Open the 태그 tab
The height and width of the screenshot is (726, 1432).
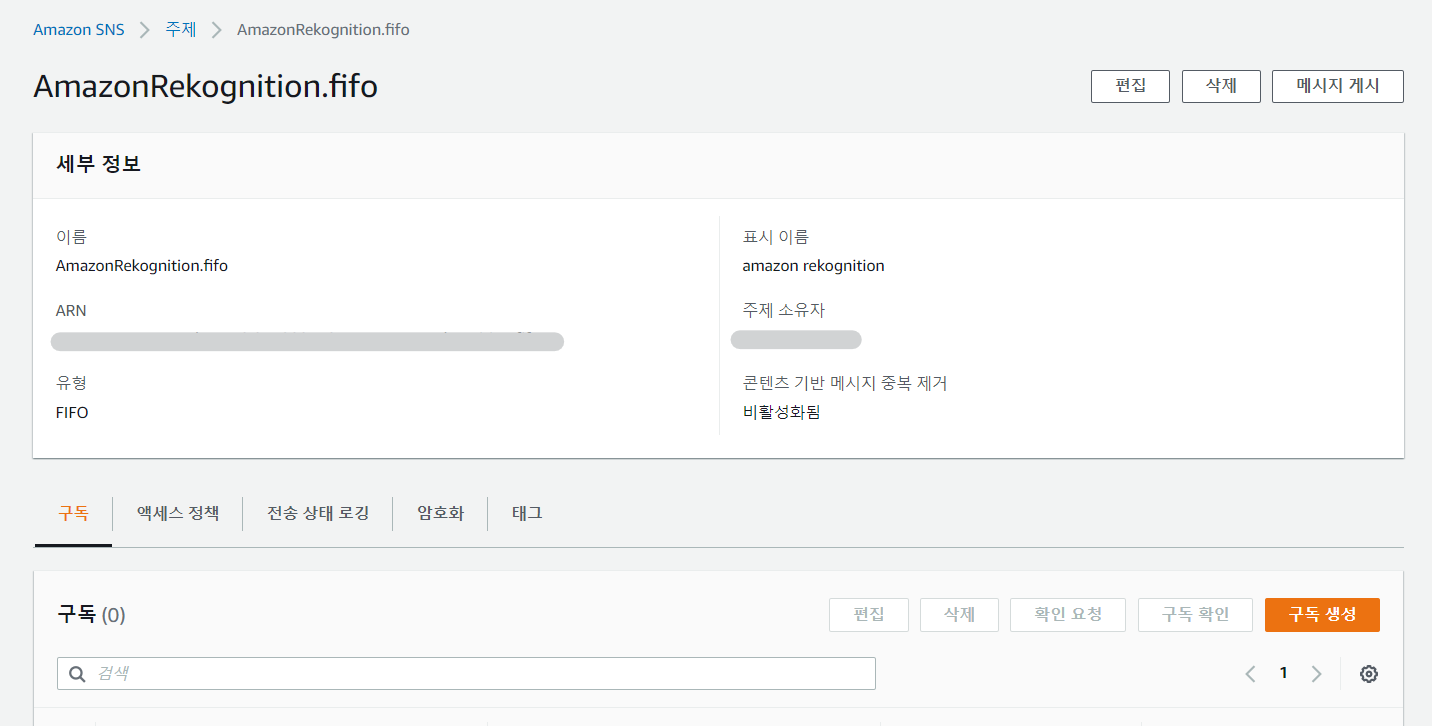(527, 513)
